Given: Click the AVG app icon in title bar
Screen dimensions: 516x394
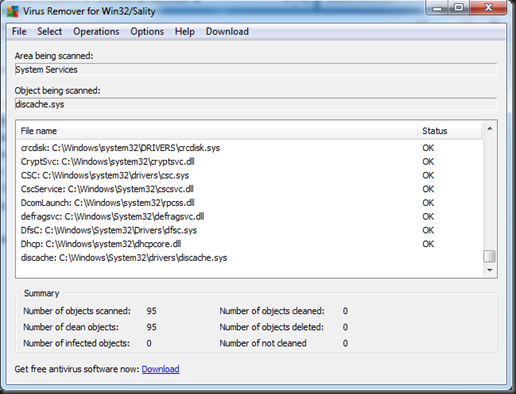Looking at the screenshot, I should point(13,11).
